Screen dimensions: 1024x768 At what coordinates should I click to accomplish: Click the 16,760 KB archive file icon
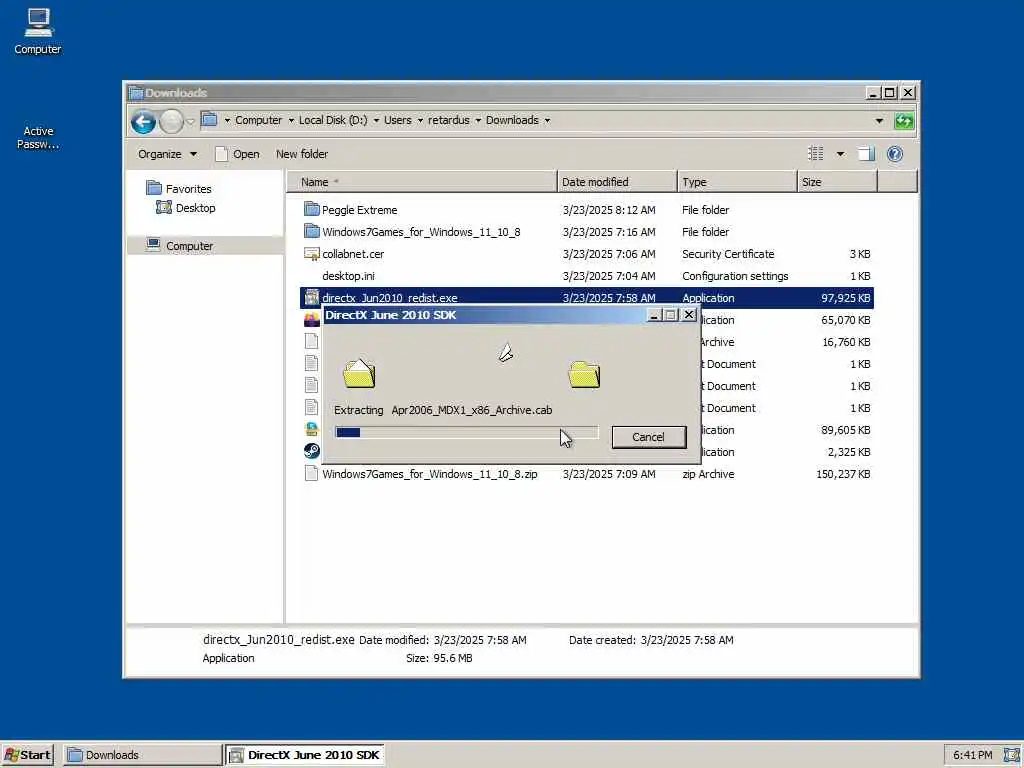[x=312, y=342]
